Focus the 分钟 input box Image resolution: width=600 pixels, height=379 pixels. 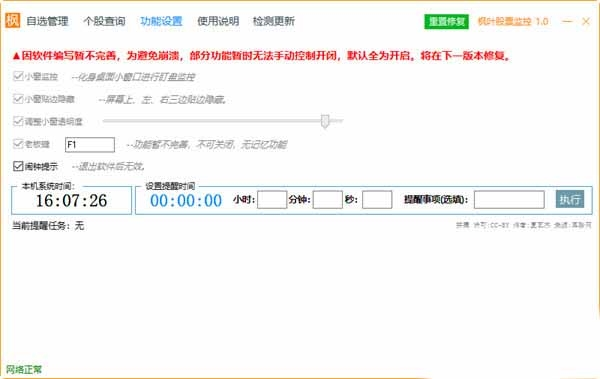click(x=328, y=199)
